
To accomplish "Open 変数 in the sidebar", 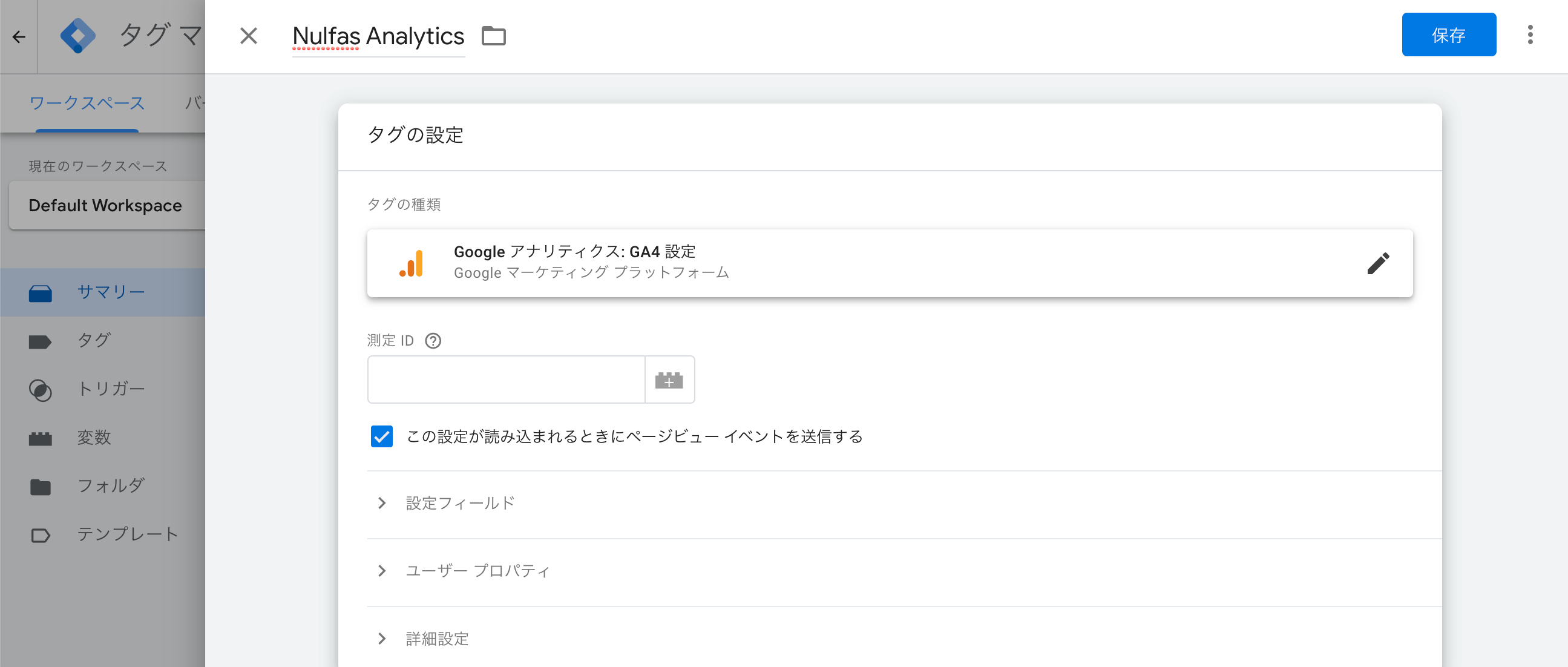I will 102,438.
